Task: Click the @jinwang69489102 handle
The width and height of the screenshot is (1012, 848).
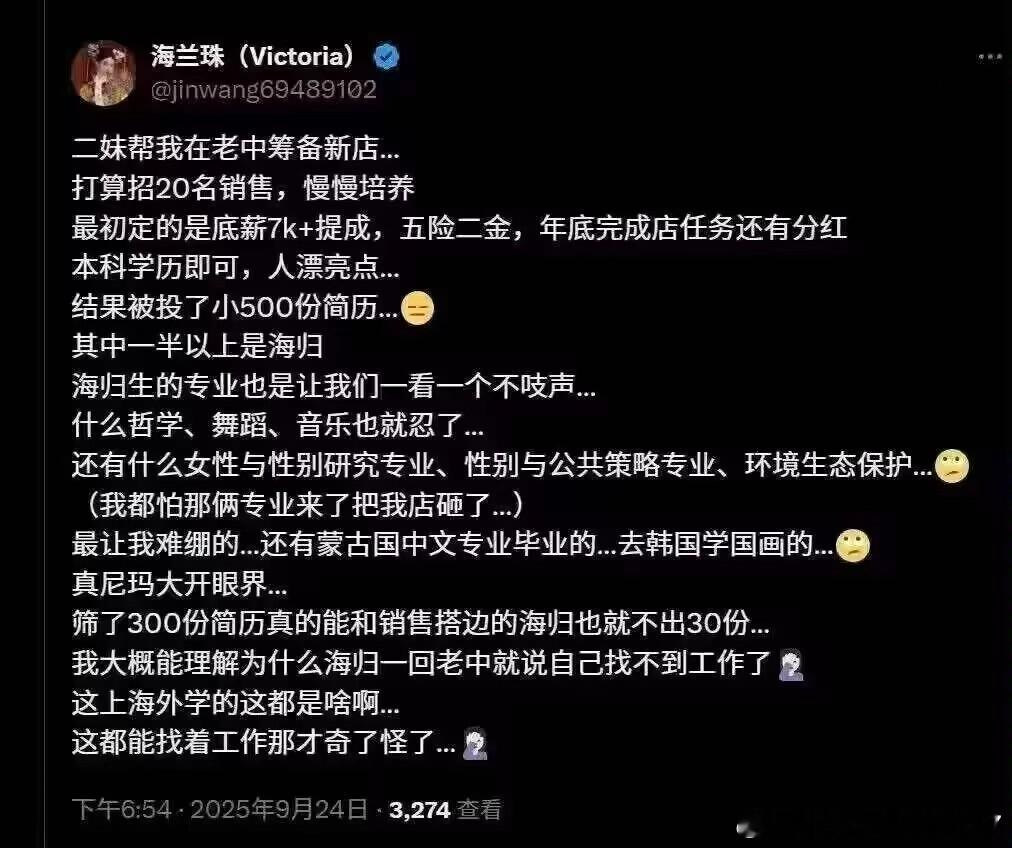Action: pos(263,89)
